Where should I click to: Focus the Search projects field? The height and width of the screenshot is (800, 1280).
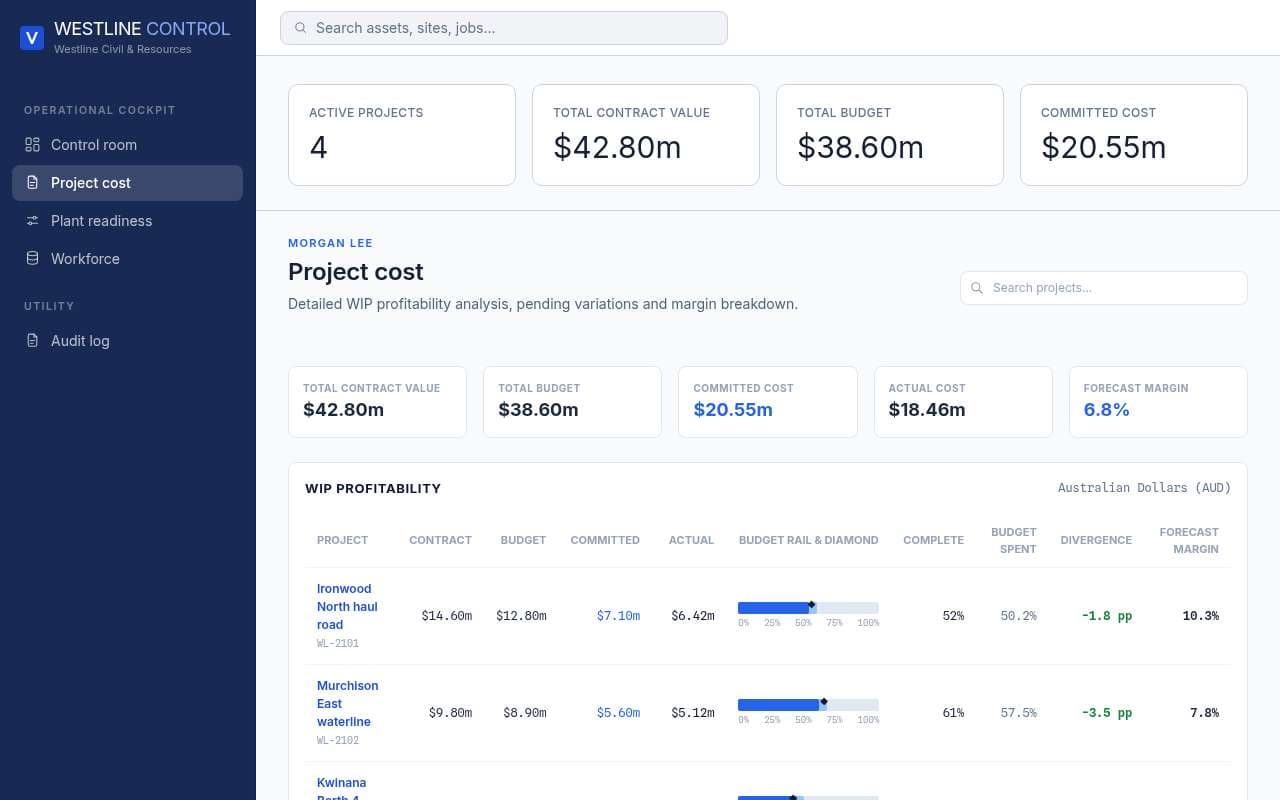(1104, 288)
